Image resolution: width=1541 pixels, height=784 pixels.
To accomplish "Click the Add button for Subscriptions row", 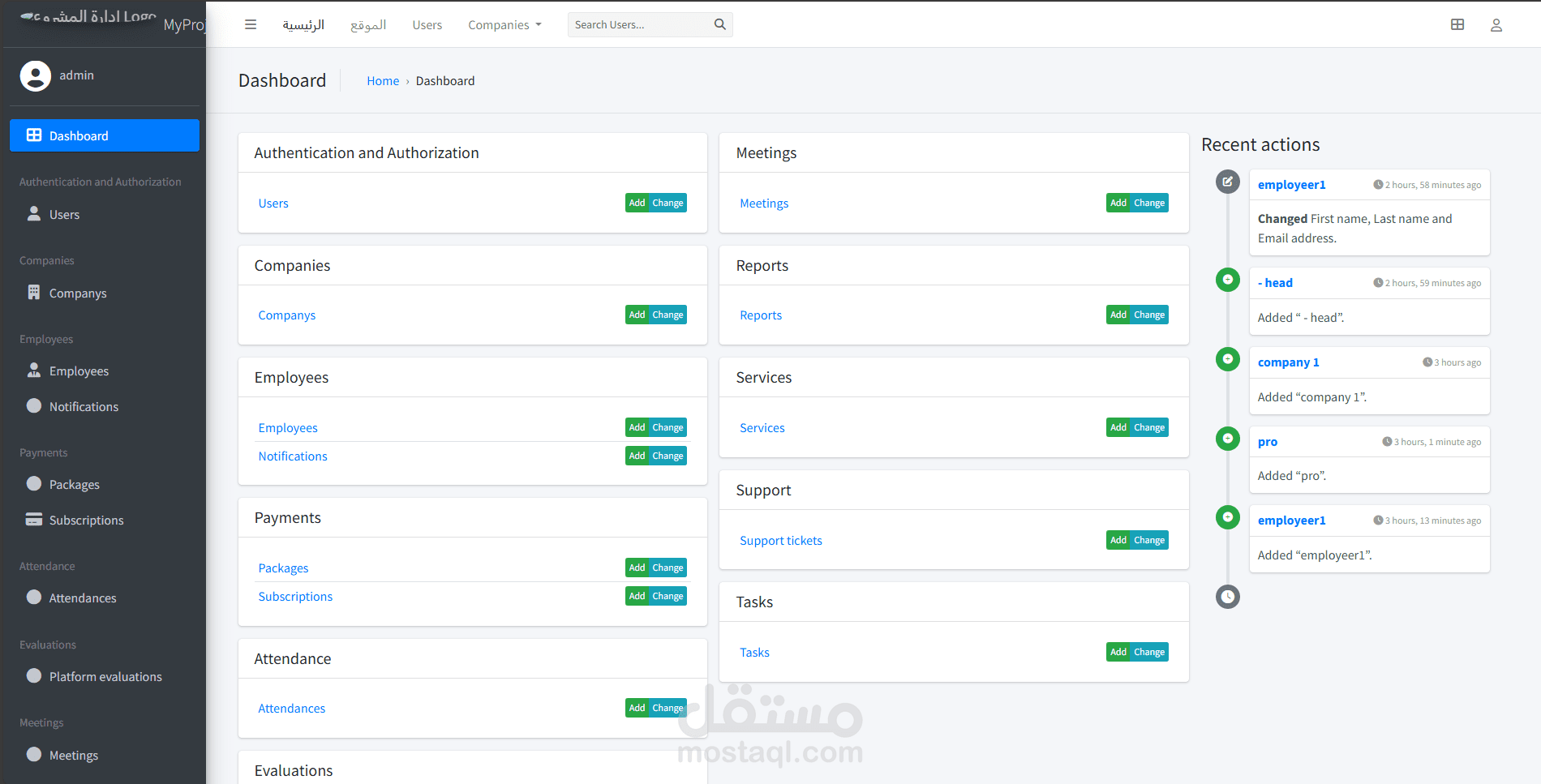I will point(637,596).
